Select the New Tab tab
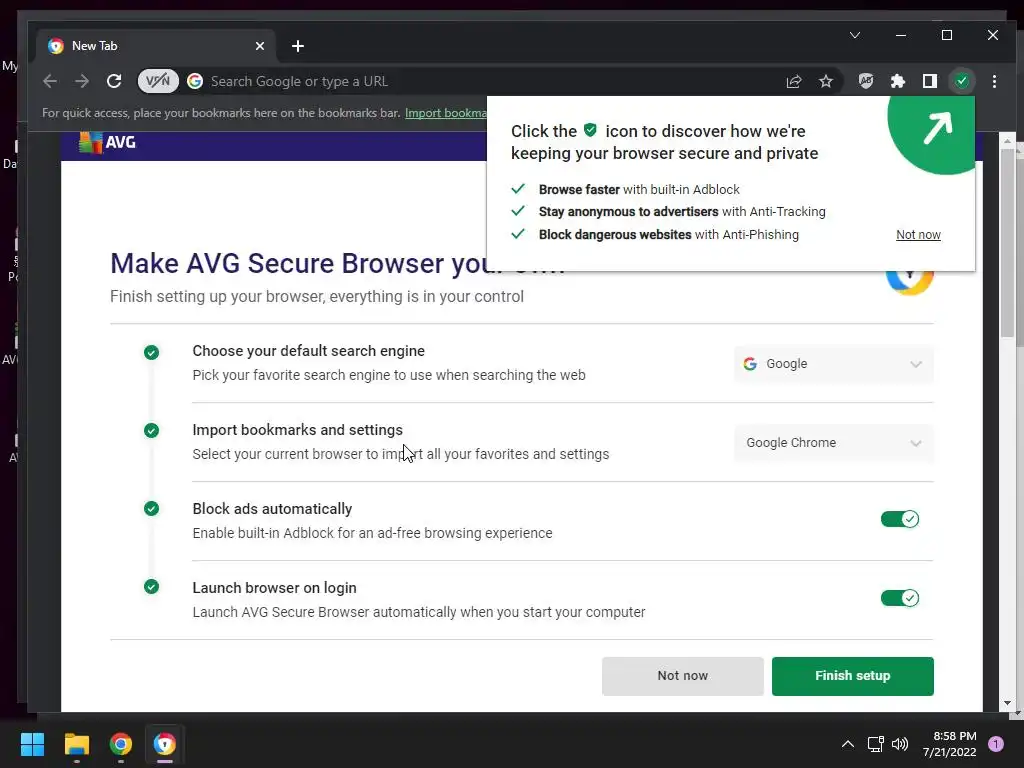 [155, 46]
